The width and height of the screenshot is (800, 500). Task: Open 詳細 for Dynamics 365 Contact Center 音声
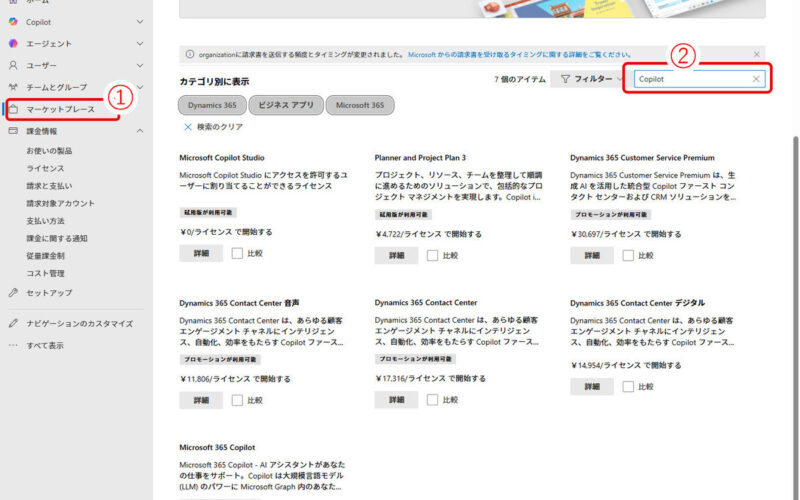pyautogui.click(x=201, y=401)
